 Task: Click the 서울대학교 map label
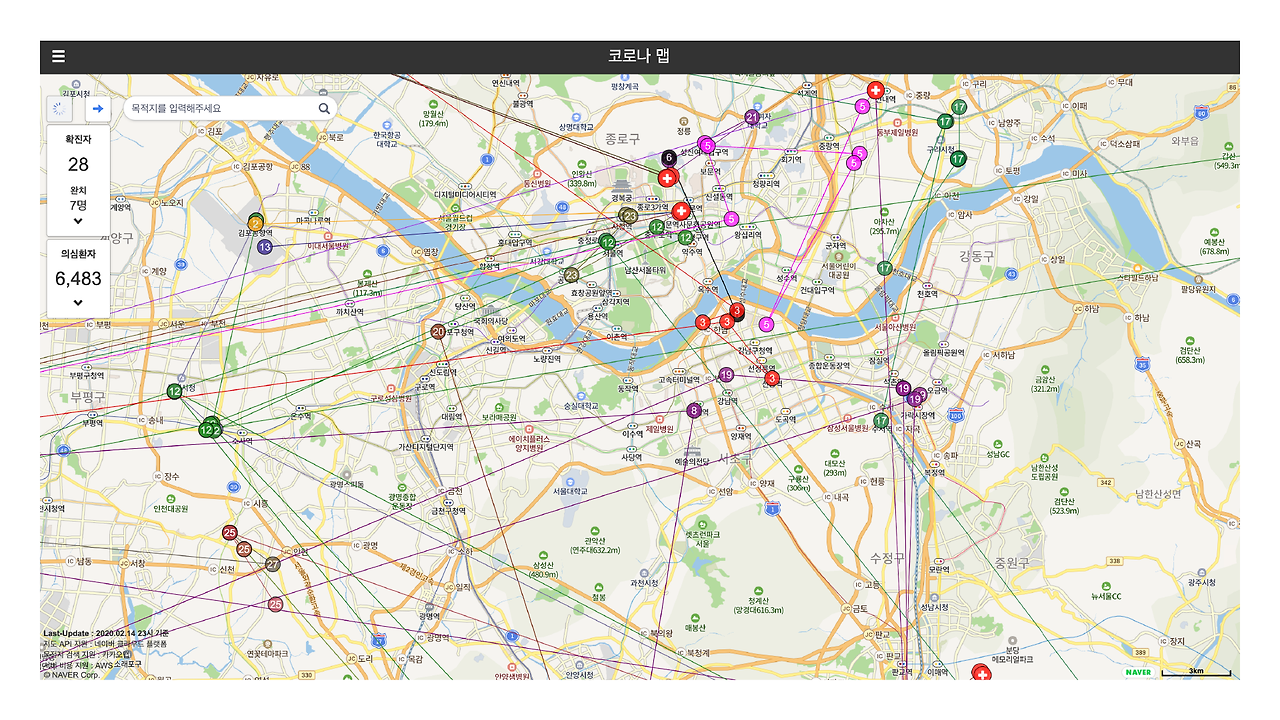pos(572,491)
